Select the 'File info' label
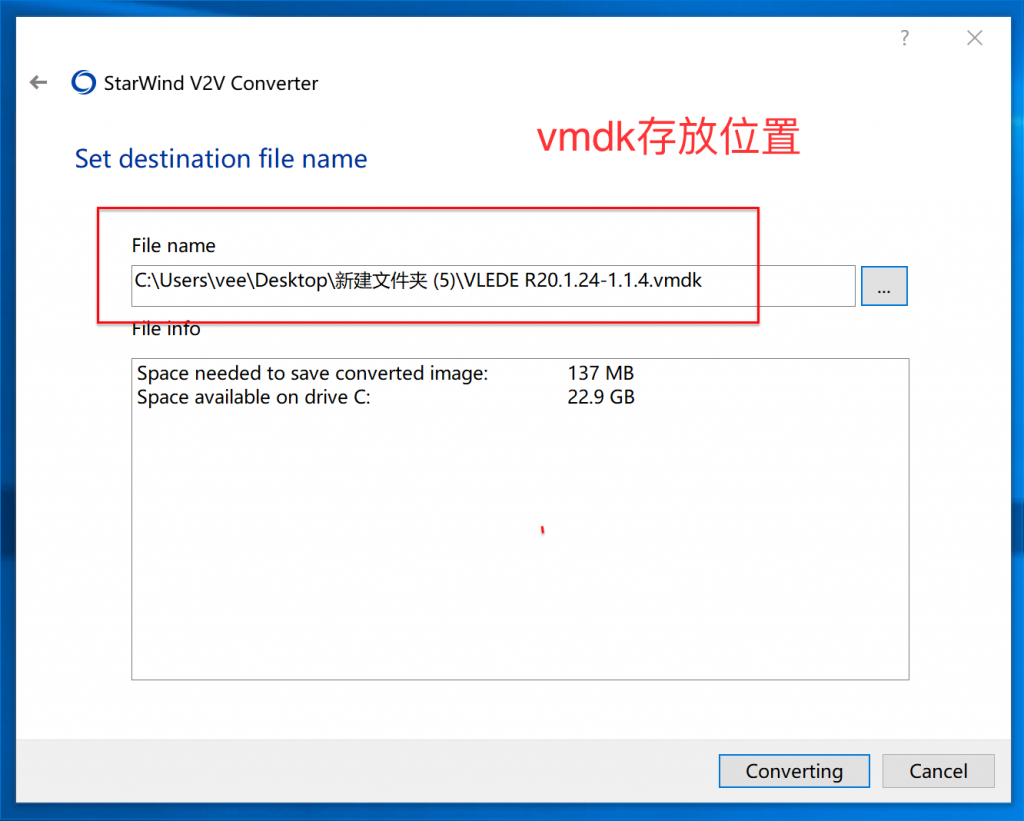This screenshot has width=1024, height=821. coord(166,329)
